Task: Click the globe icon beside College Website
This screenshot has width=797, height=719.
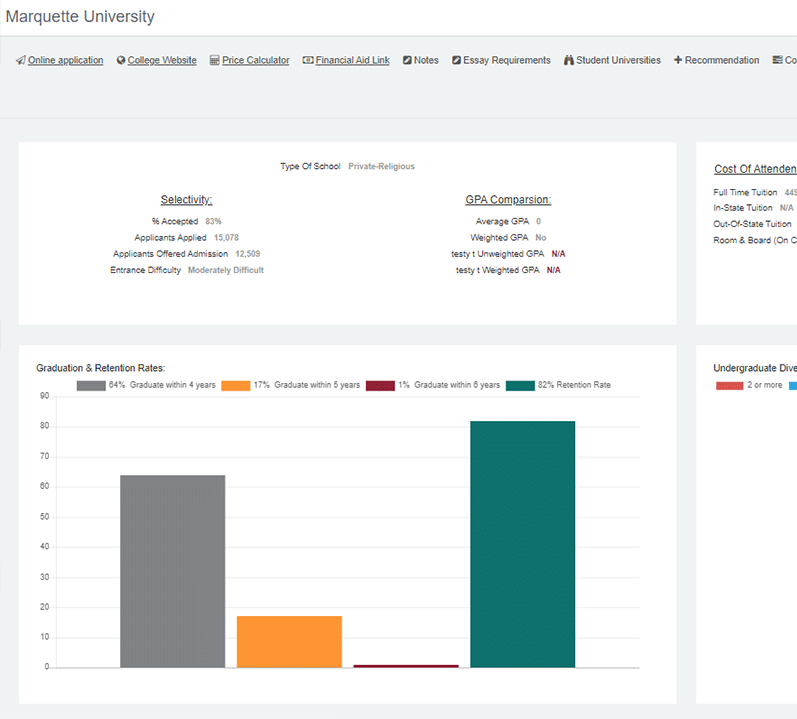Action: 121,60
